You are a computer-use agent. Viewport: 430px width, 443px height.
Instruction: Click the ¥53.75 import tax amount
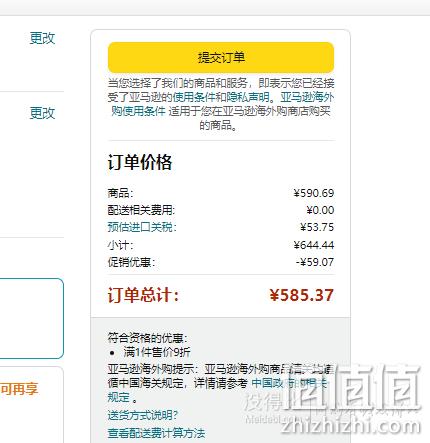317,227
